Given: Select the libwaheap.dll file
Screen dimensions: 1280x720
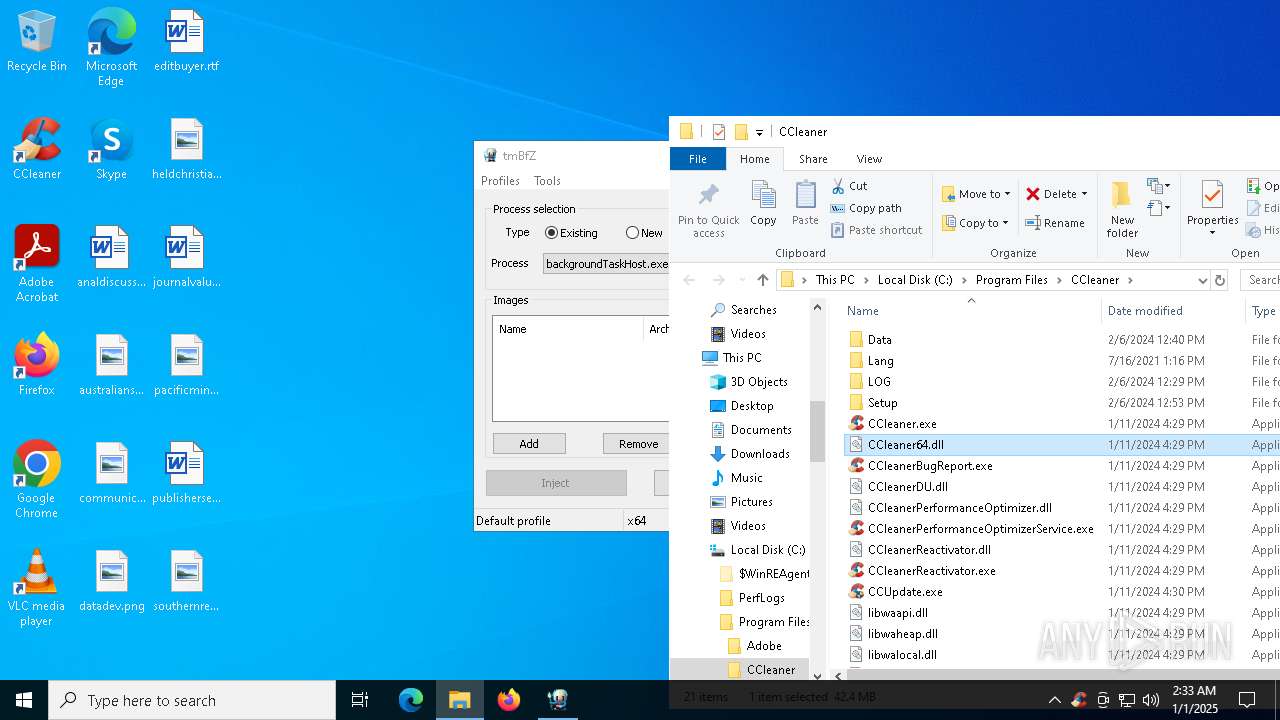Looking at the screenshot, I should tap(903, 634).
